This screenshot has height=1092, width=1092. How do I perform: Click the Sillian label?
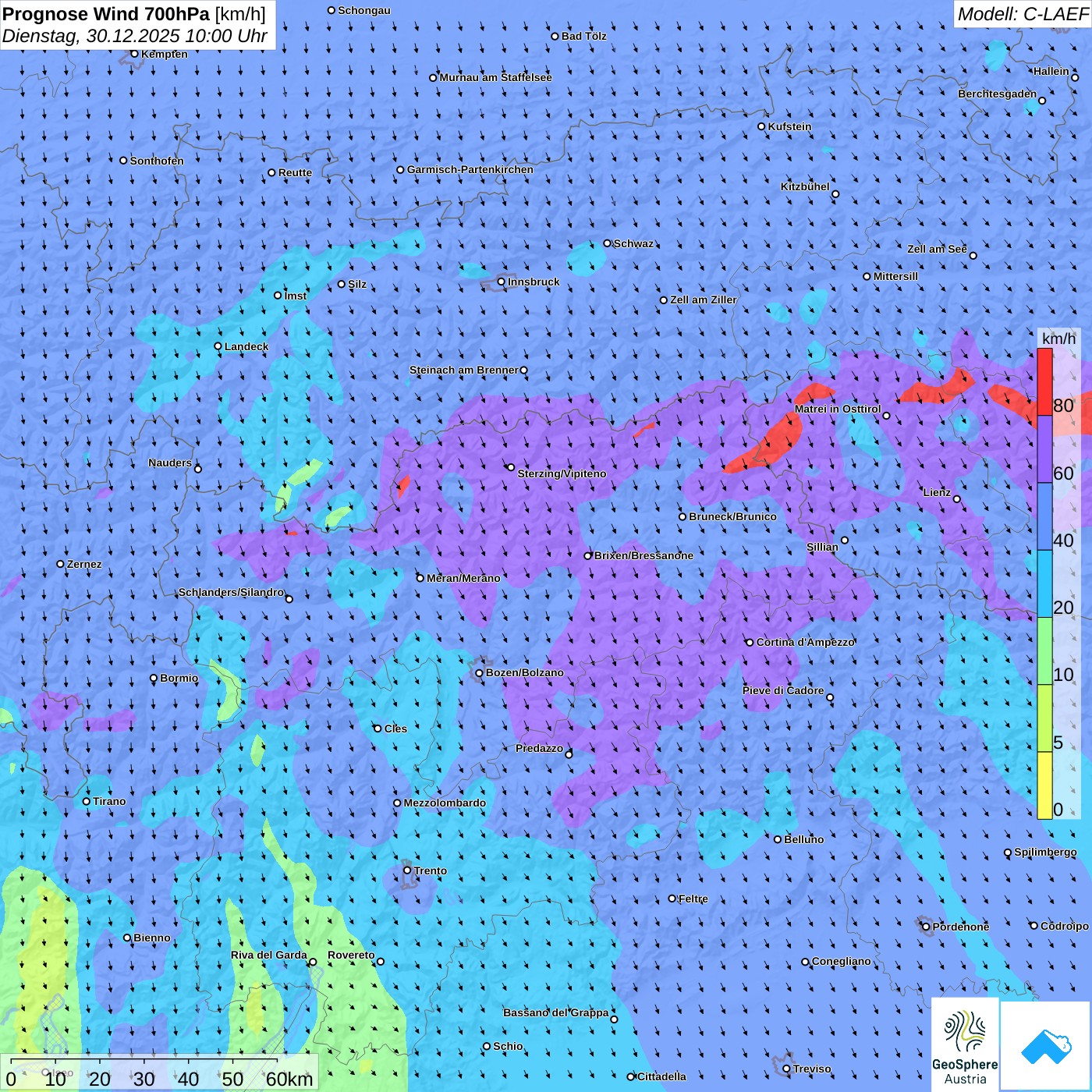pos(822,547)
